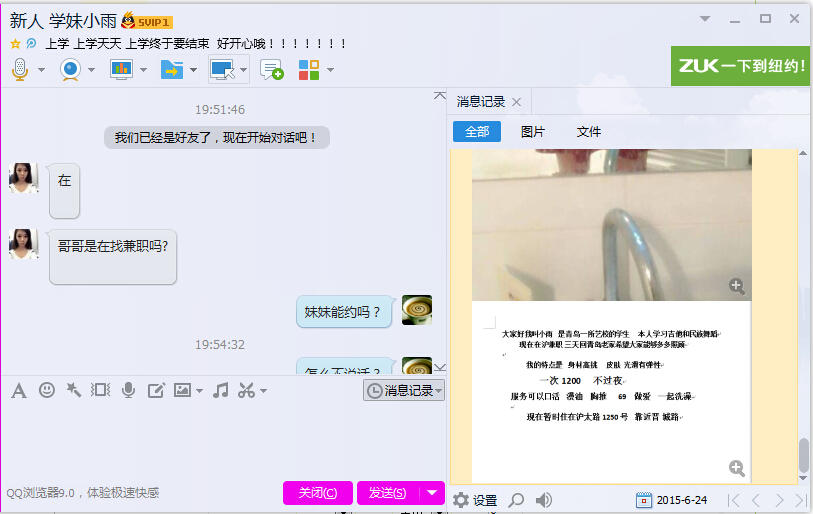Click the magic emoticon wand icon
Image resolution: width=813 pixels, height=514 pixels.
click(x=74, y=390)
